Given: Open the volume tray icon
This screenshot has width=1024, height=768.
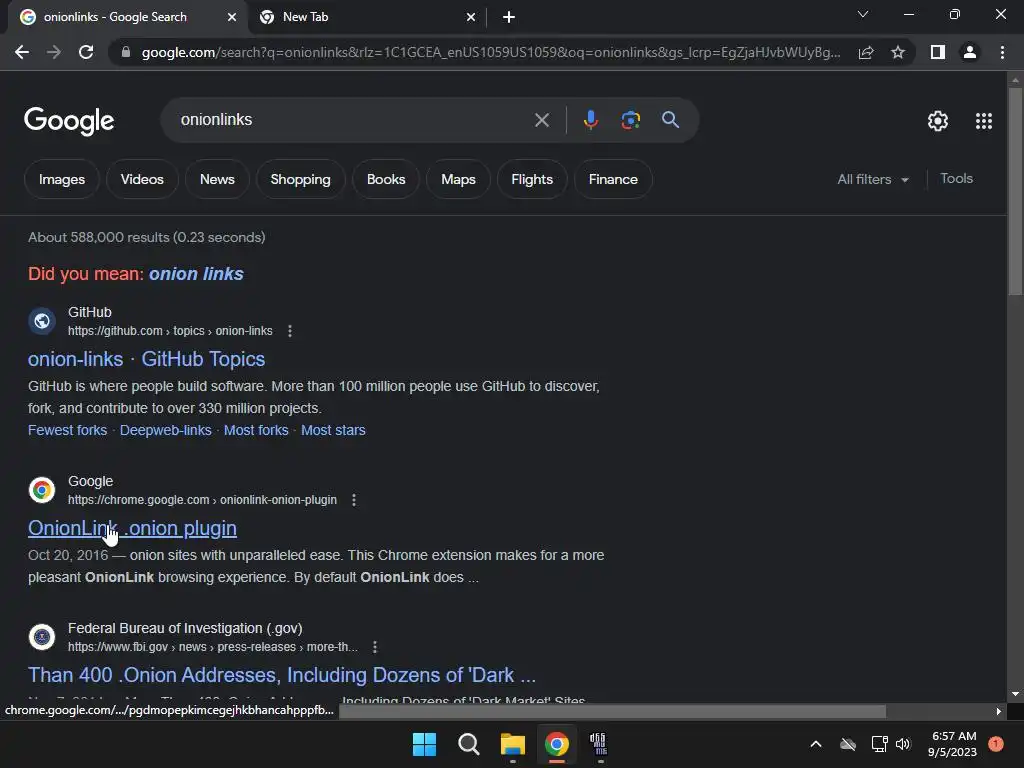Looking at the screenshot, I should pyautogui.click(x=903, y=744).
